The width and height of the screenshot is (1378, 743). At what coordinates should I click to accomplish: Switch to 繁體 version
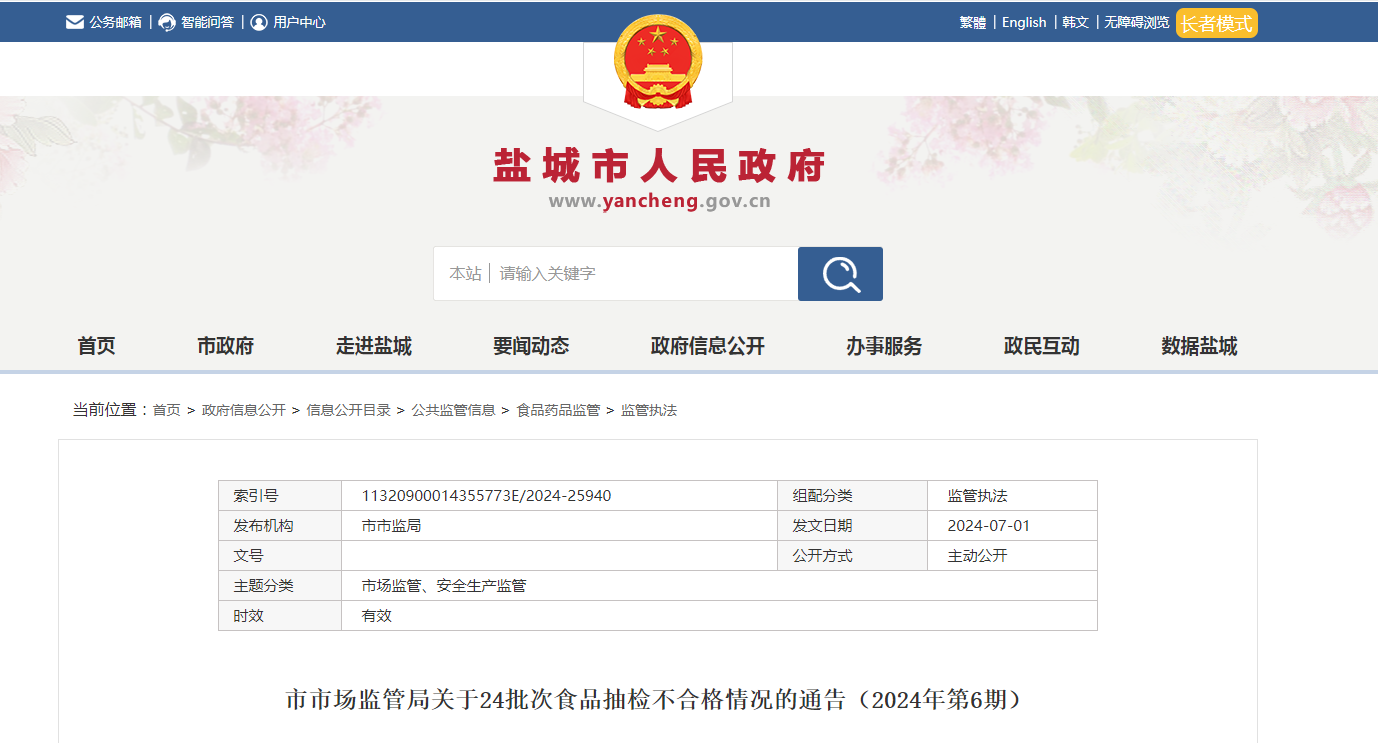click(x=973, y=22)
